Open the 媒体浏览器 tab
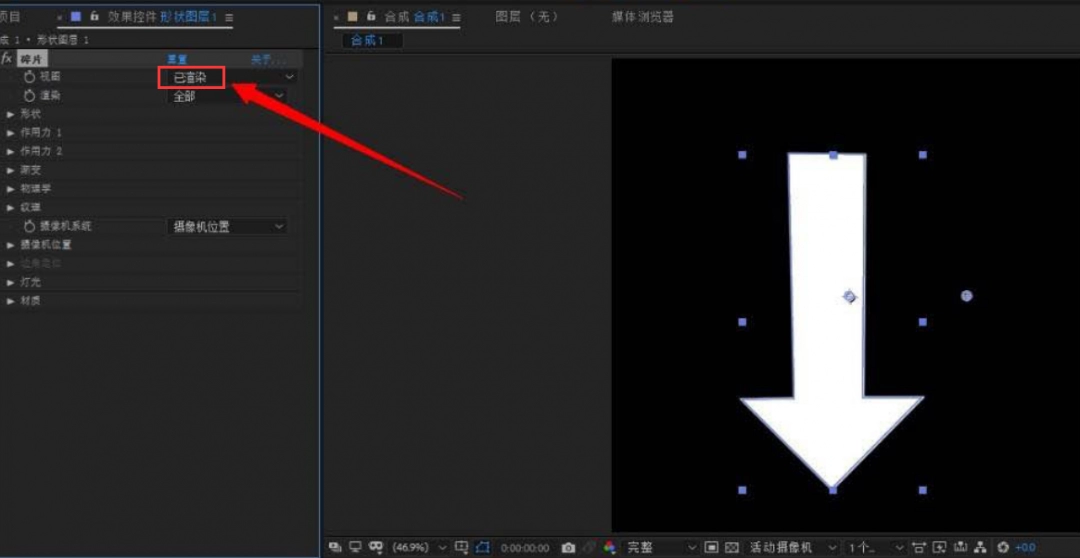Viewport: 1080px width, 558px height. 643,17
